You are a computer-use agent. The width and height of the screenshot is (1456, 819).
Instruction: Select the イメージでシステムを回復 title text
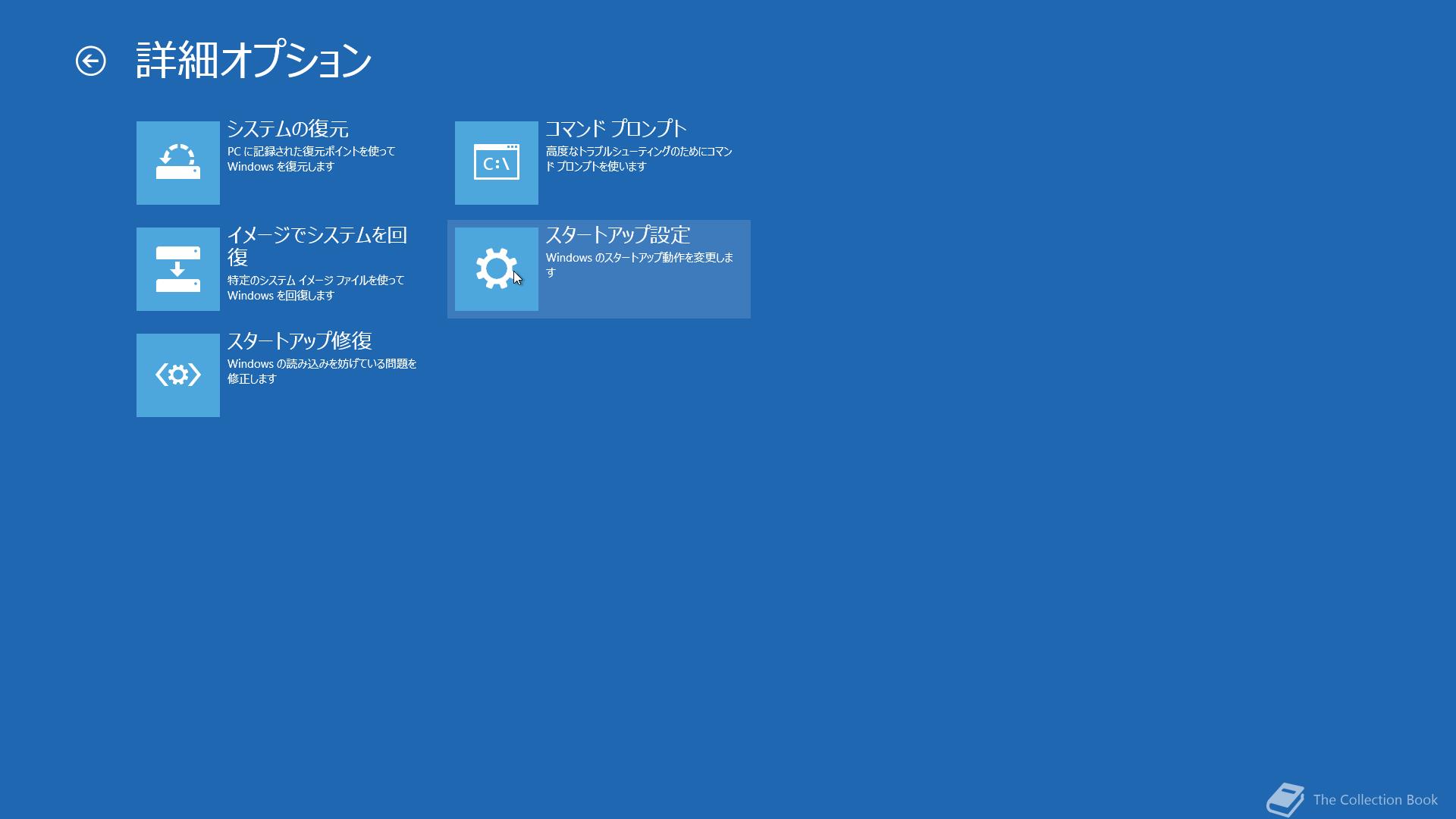[317, 246]
